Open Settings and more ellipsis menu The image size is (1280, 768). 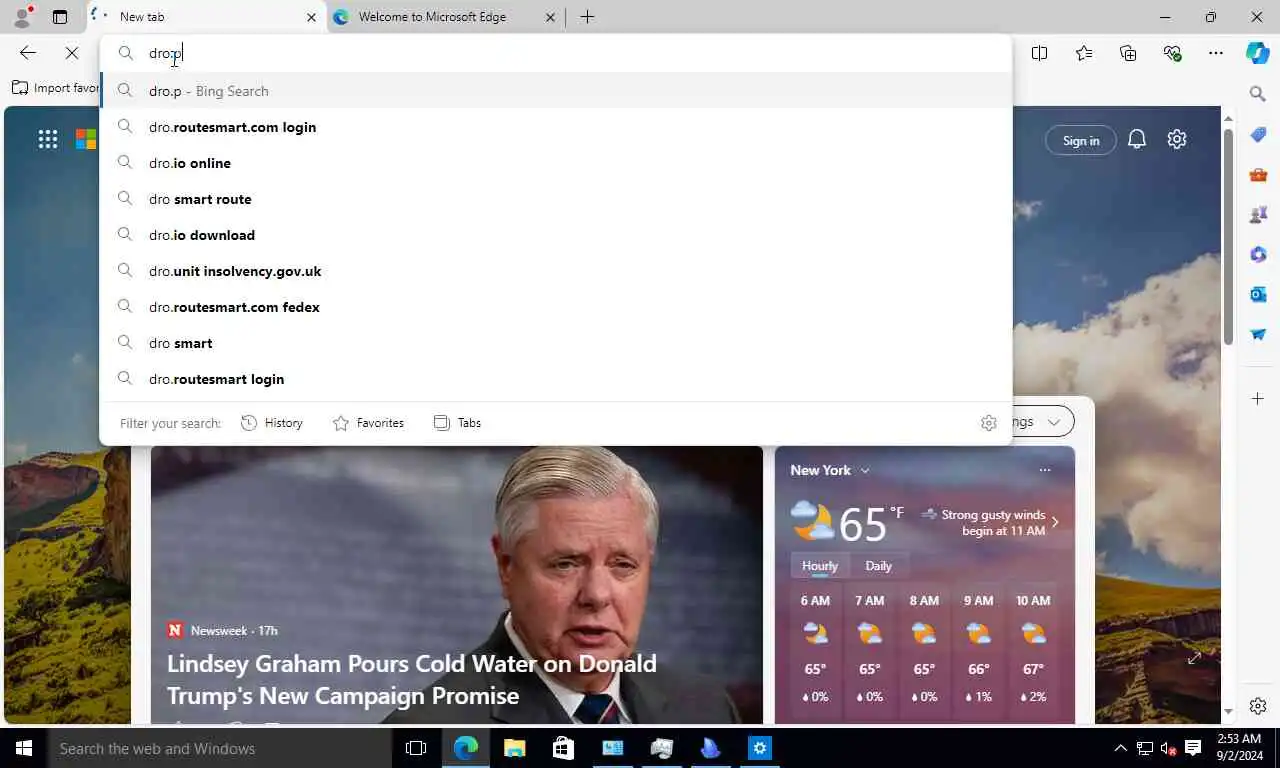[x=1216, y=53]
